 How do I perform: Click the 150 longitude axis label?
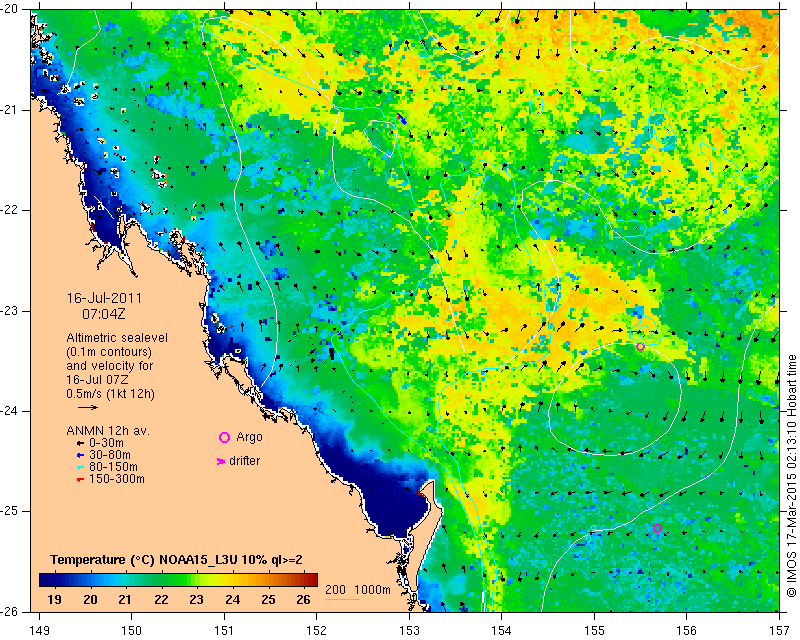click(x=132, y=631)
